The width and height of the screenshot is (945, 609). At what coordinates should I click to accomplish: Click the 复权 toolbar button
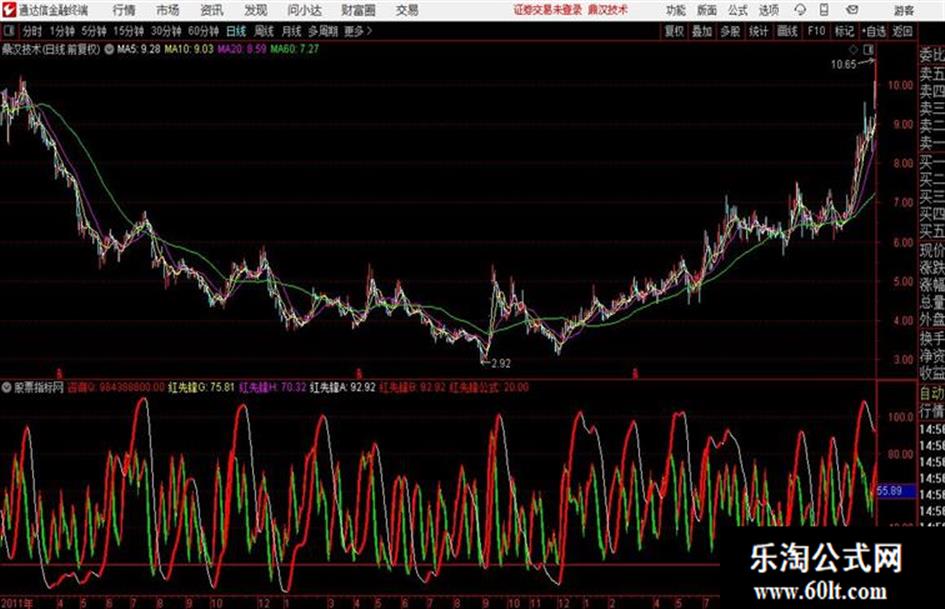click(x=674, y=31)
